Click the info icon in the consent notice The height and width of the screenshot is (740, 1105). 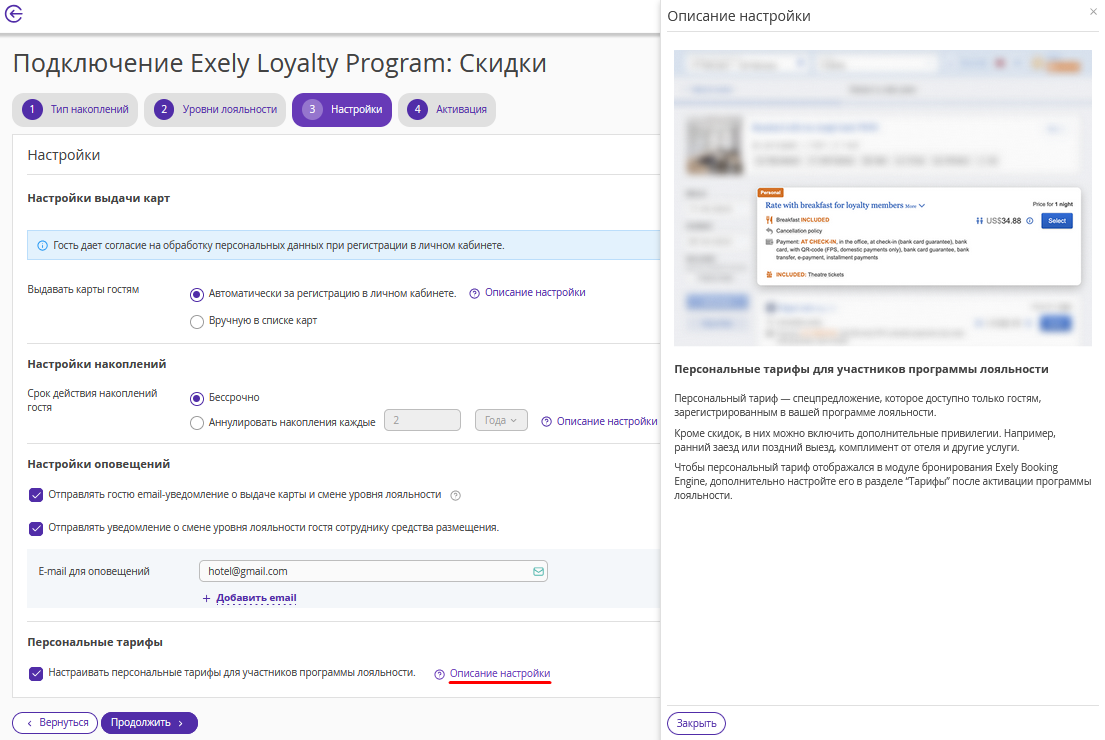[x=42, y=246]
